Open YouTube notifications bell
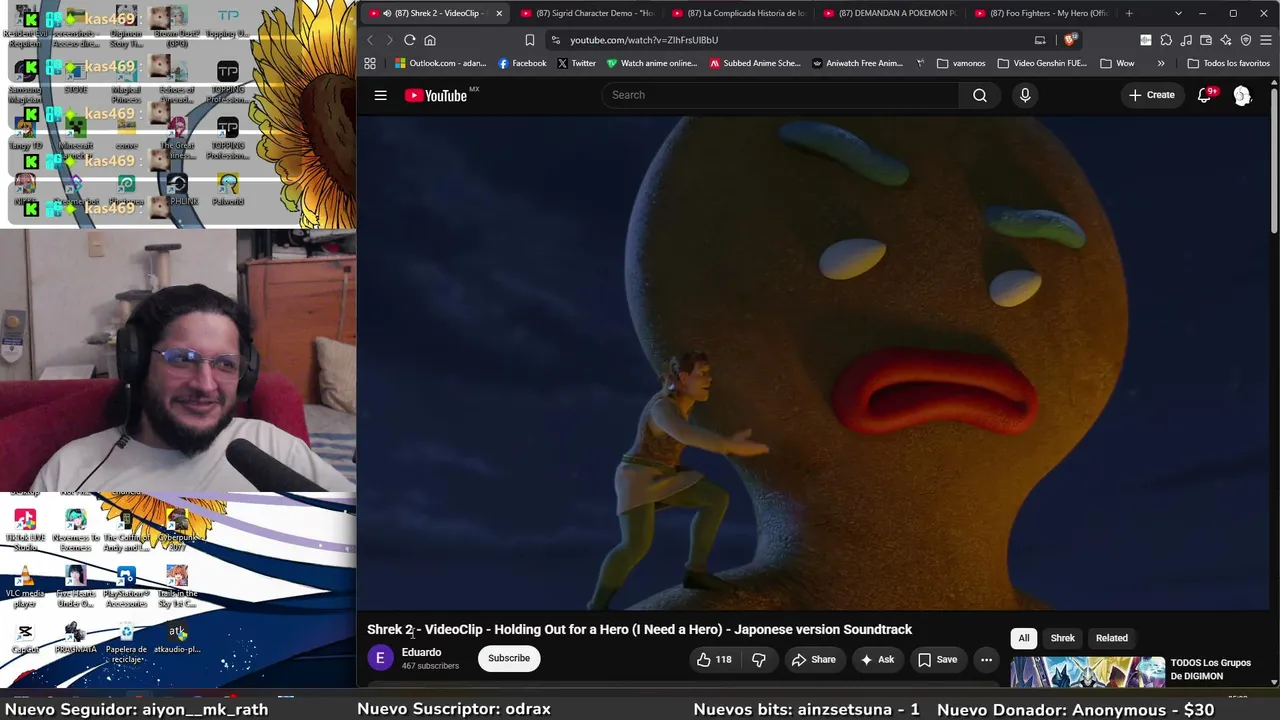Image resolution: width=1280 pixels, height=720 pixels. pyautogui.click(x=1204, y=95)
